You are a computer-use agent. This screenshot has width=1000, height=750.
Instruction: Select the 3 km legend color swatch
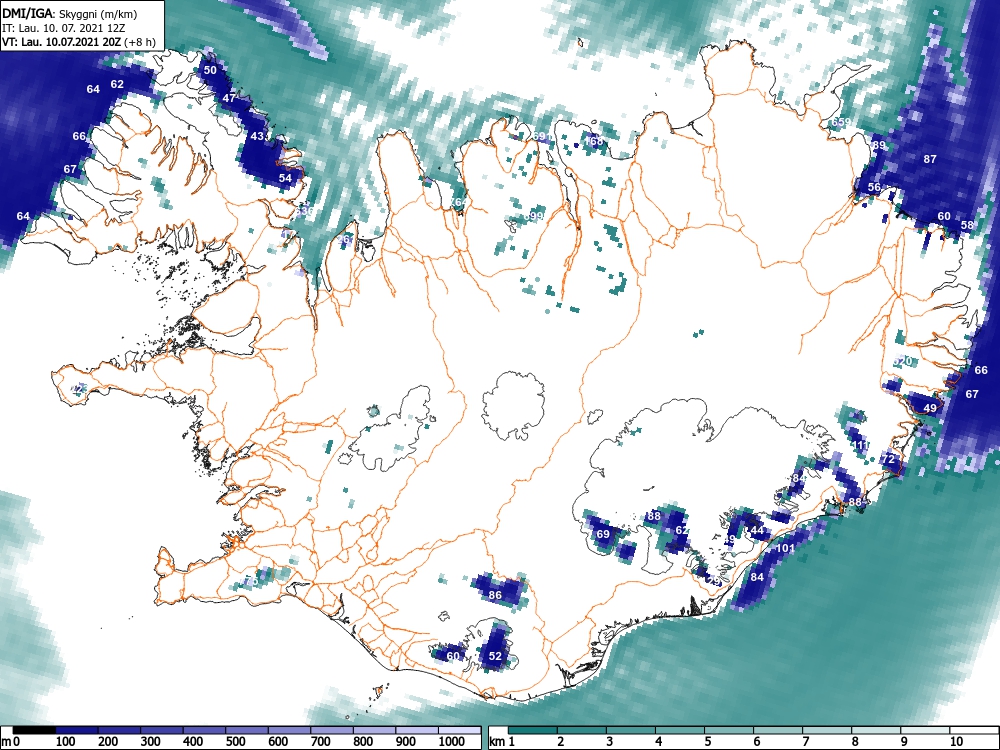click(x=631, y=730)
